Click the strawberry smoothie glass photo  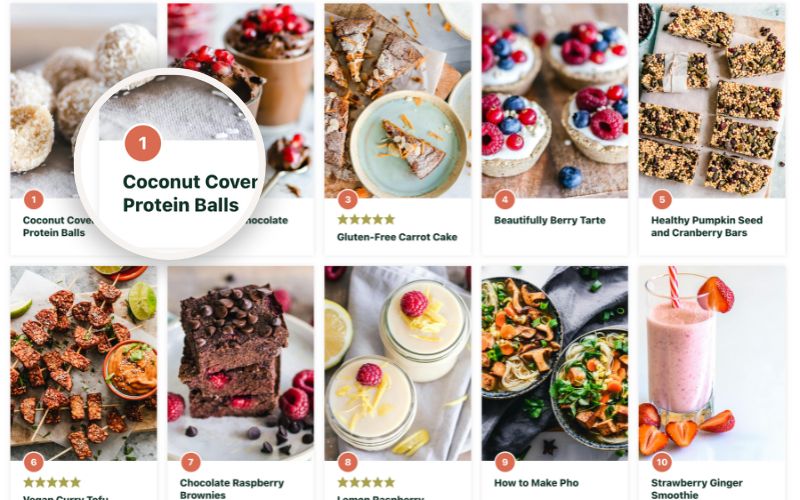(712, 363)
